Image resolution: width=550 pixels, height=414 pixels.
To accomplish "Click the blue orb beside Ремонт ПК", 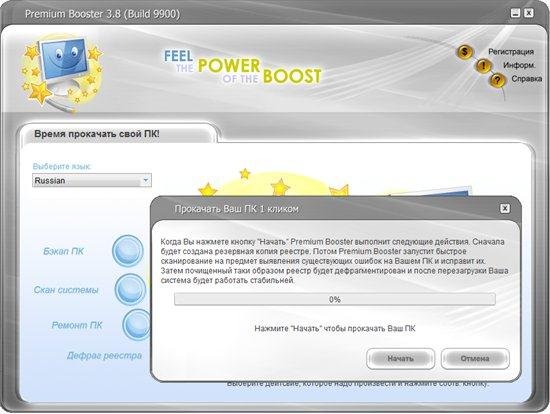I will pos(137,325).
